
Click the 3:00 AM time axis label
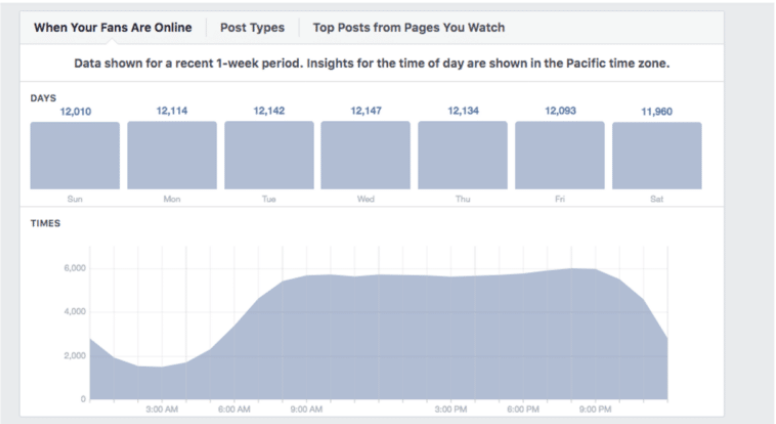tap(162, 409)
